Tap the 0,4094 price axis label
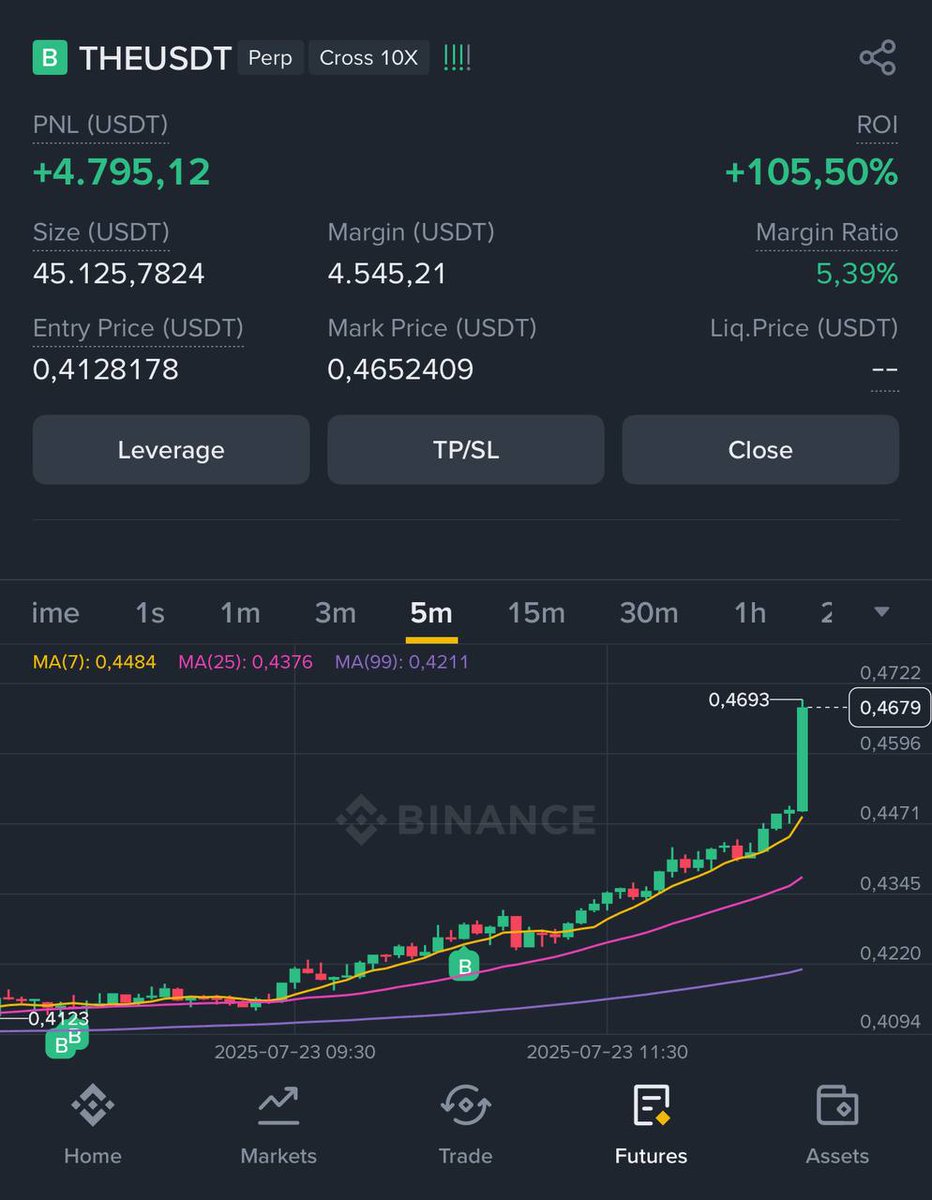 coord(890,1022)
